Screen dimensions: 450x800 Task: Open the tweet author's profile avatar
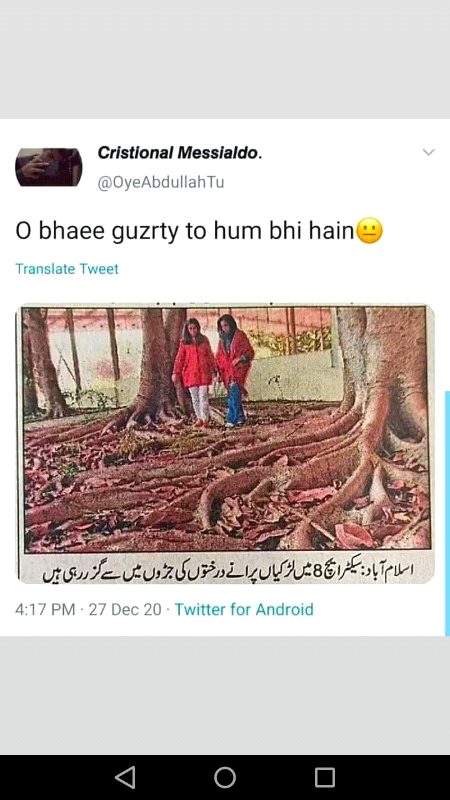coord(48,167)
